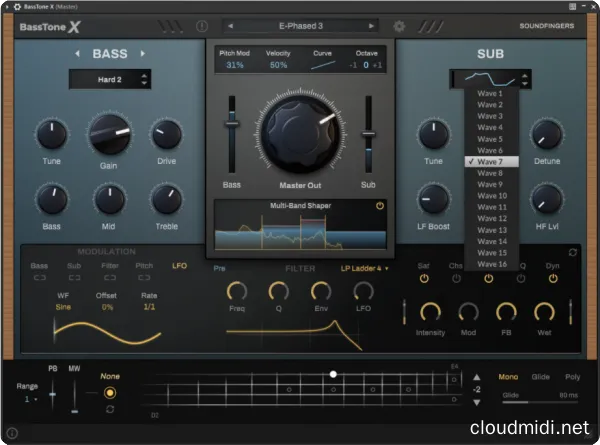The height and width of the screenshot is (445, 600).
Task: Click the Bass modulation link icon
Action: (39, 277)
